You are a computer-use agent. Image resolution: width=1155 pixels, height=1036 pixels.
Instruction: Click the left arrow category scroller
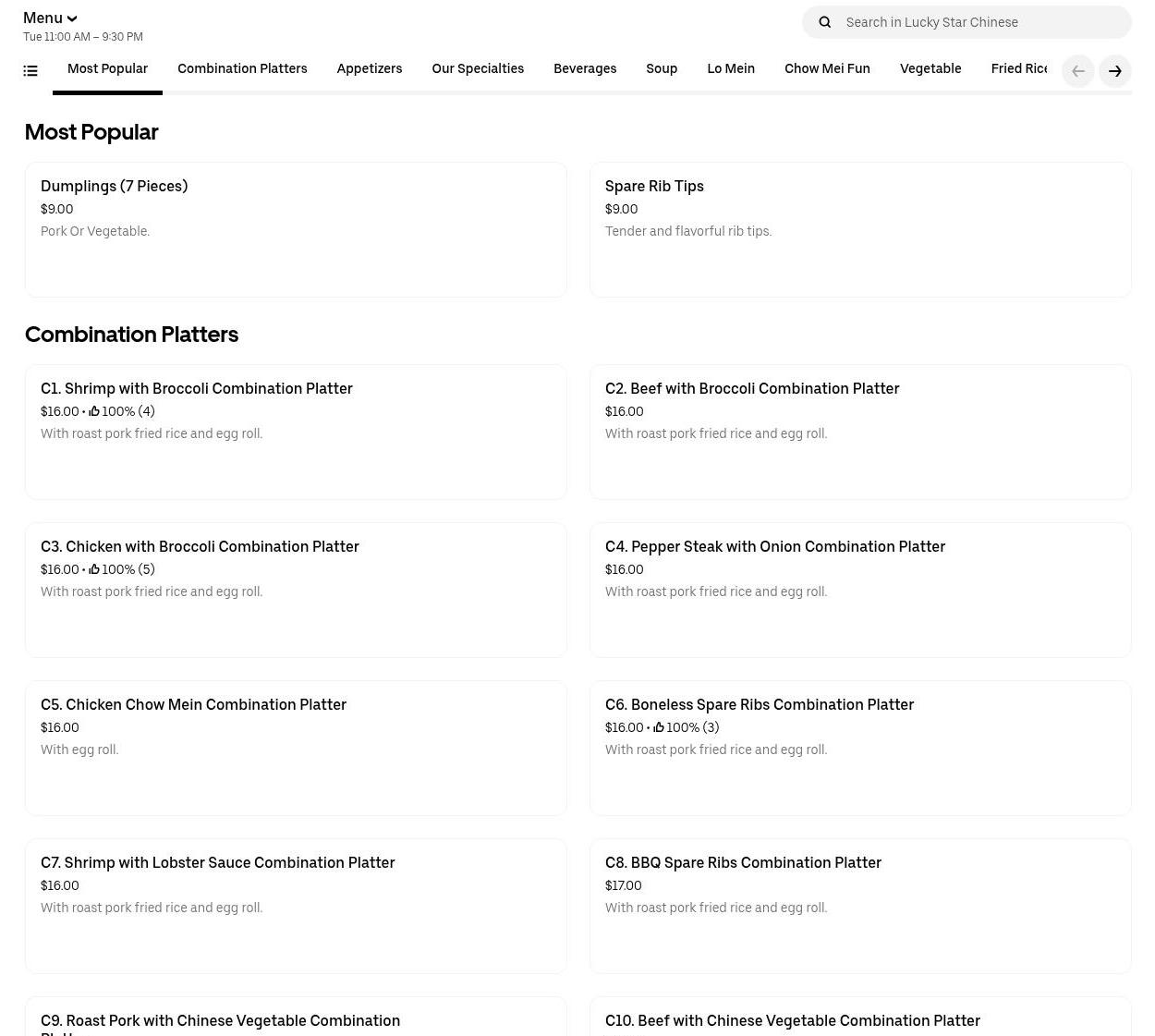click(1077, 71)
